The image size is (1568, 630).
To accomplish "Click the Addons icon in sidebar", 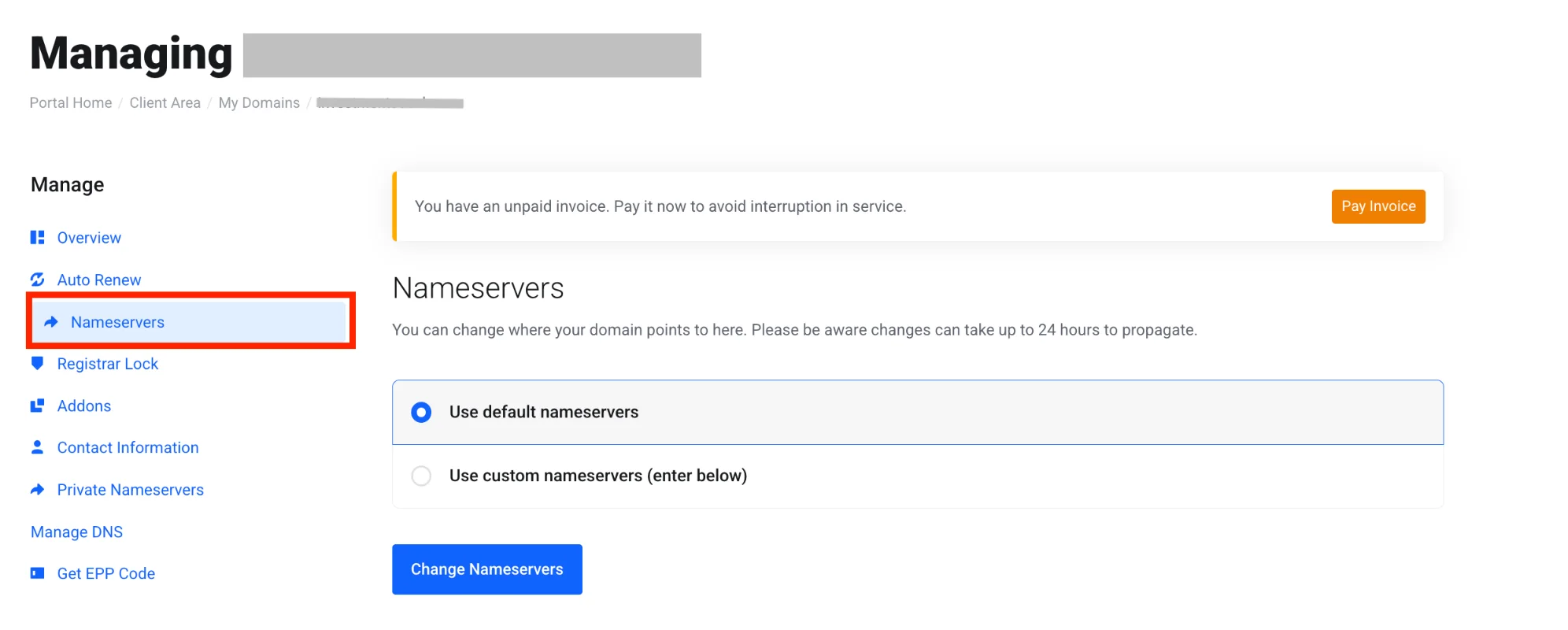I will [x=37, y=406].
